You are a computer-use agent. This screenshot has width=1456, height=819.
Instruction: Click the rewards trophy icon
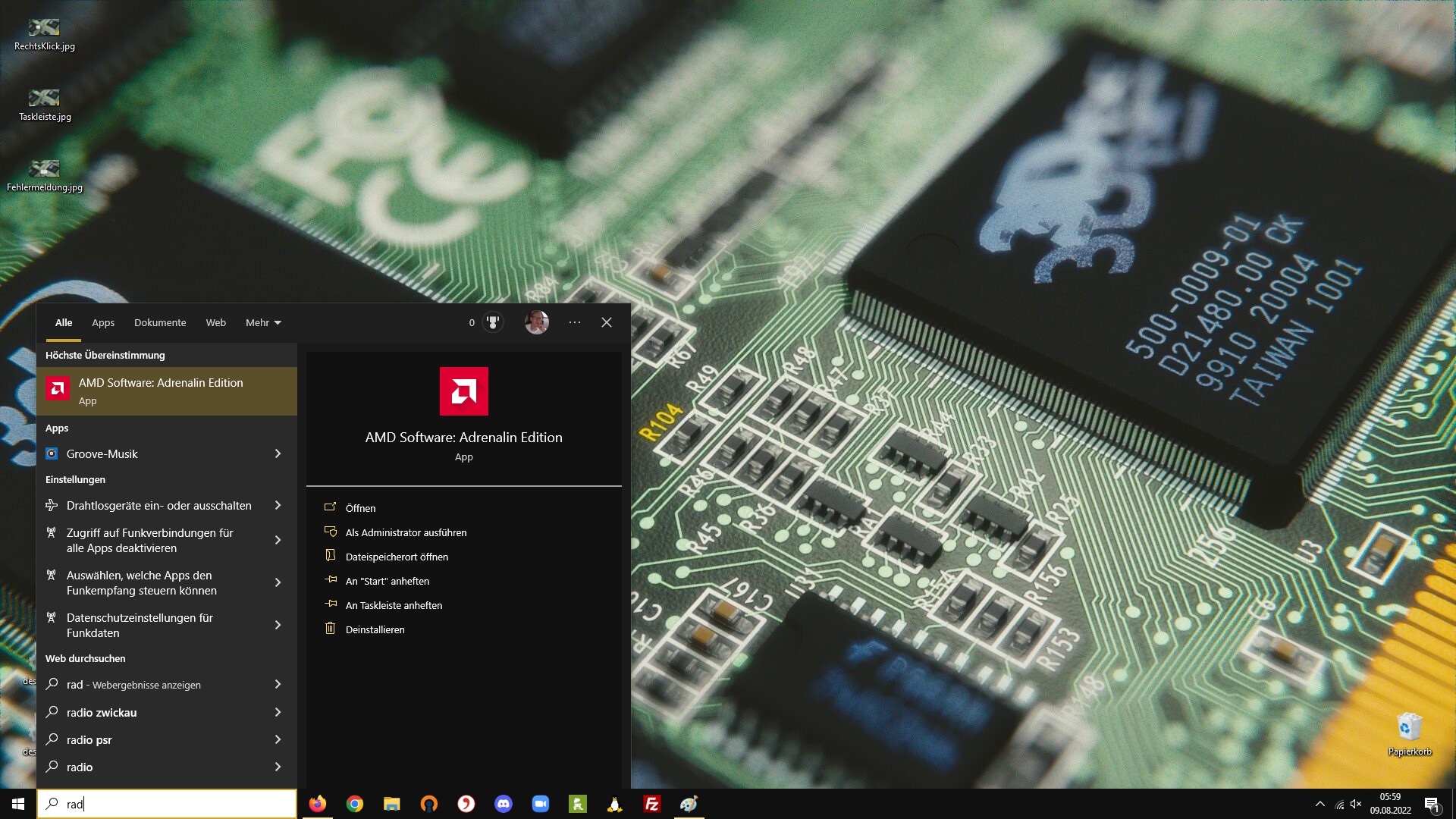pos(493,322)
